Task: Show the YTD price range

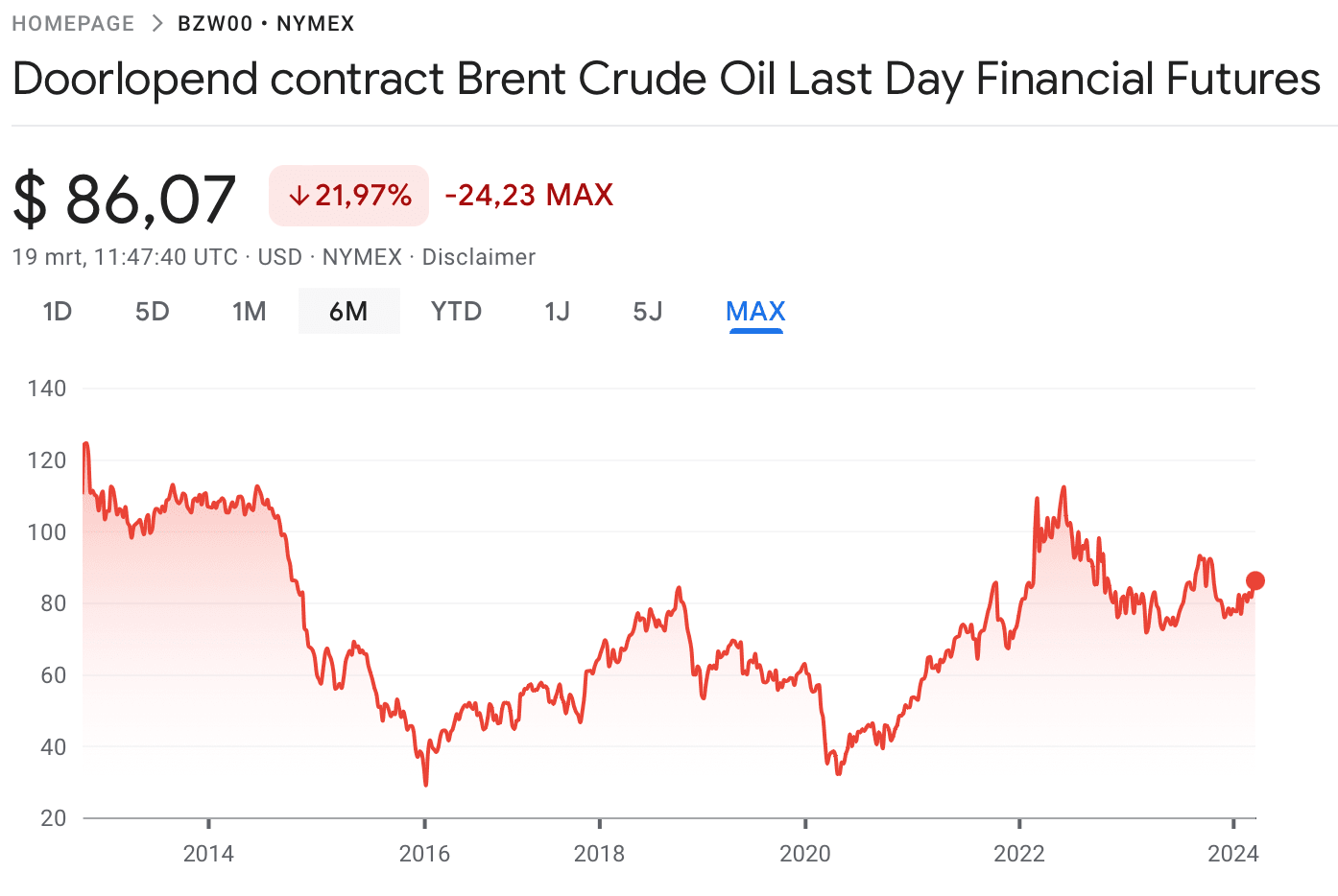Action: click(x=456, y=312)
